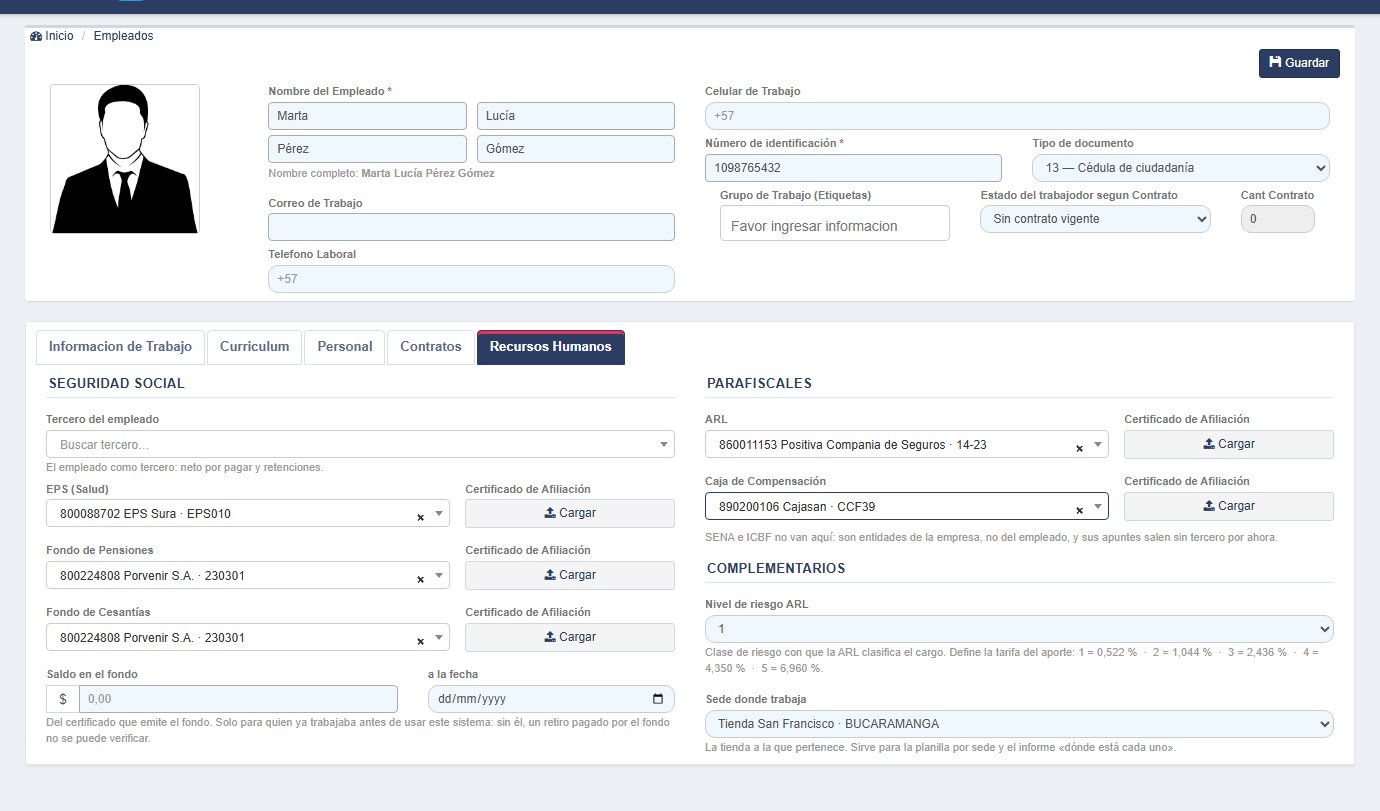Focus the Telefono Laboral input
The width and height of the screenshot is (1380, 811).
click(471, 279)
